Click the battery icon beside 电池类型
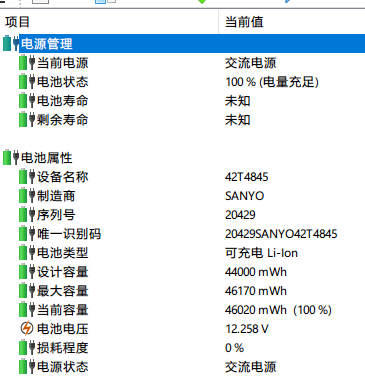The width and height of the screenshot is (365, 386). point(27,253)
